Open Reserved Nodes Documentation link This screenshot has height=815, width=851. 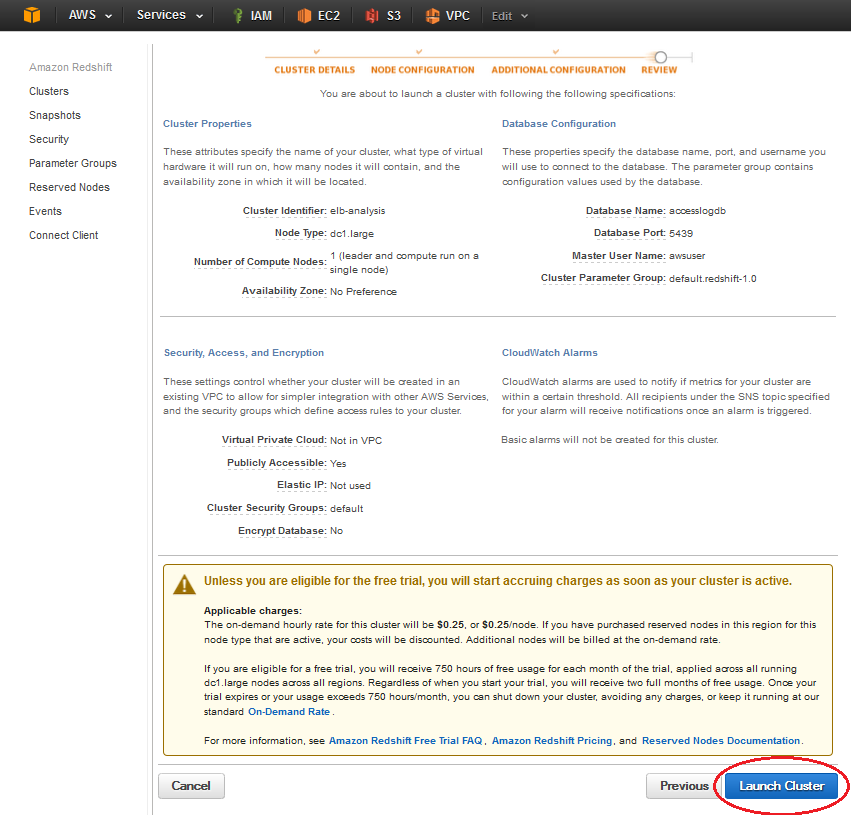coord(721,741)
